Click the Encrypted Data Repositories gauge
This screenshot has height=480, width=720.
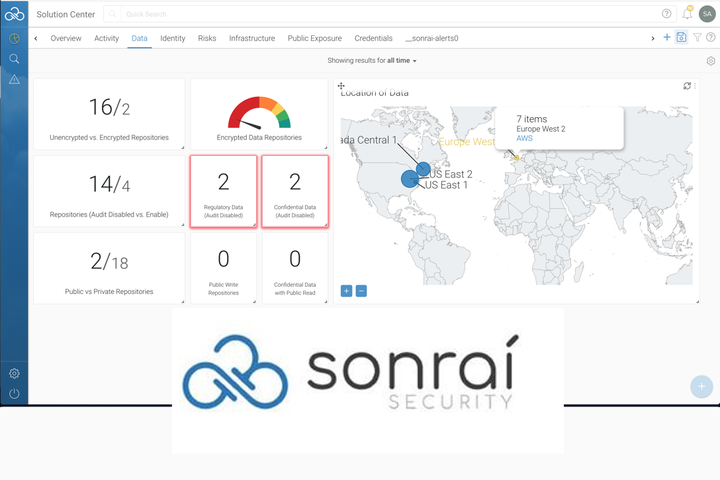point(259,113)
